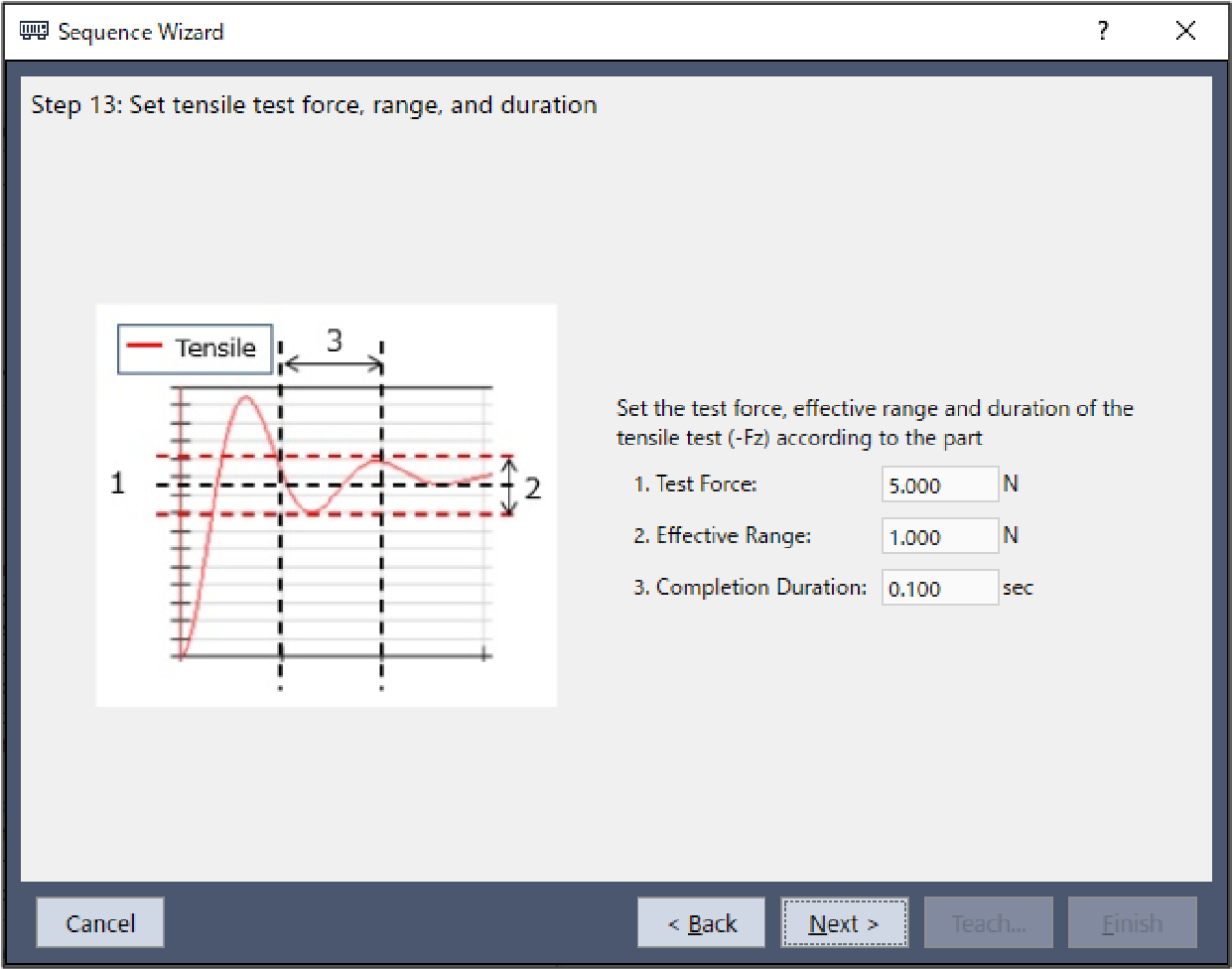Click into the Effective Range value box
This screenshot has height=969, width=1232.
click(939, 537)
